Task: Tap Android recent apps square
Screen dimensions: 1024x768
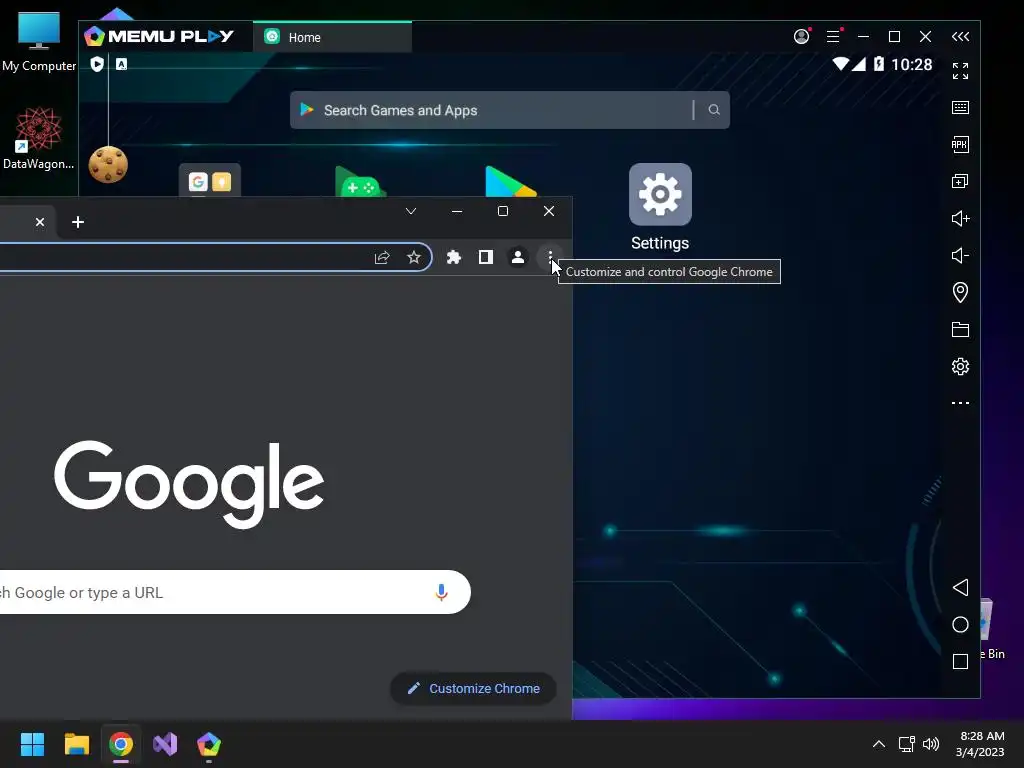Action: (960, 662)
